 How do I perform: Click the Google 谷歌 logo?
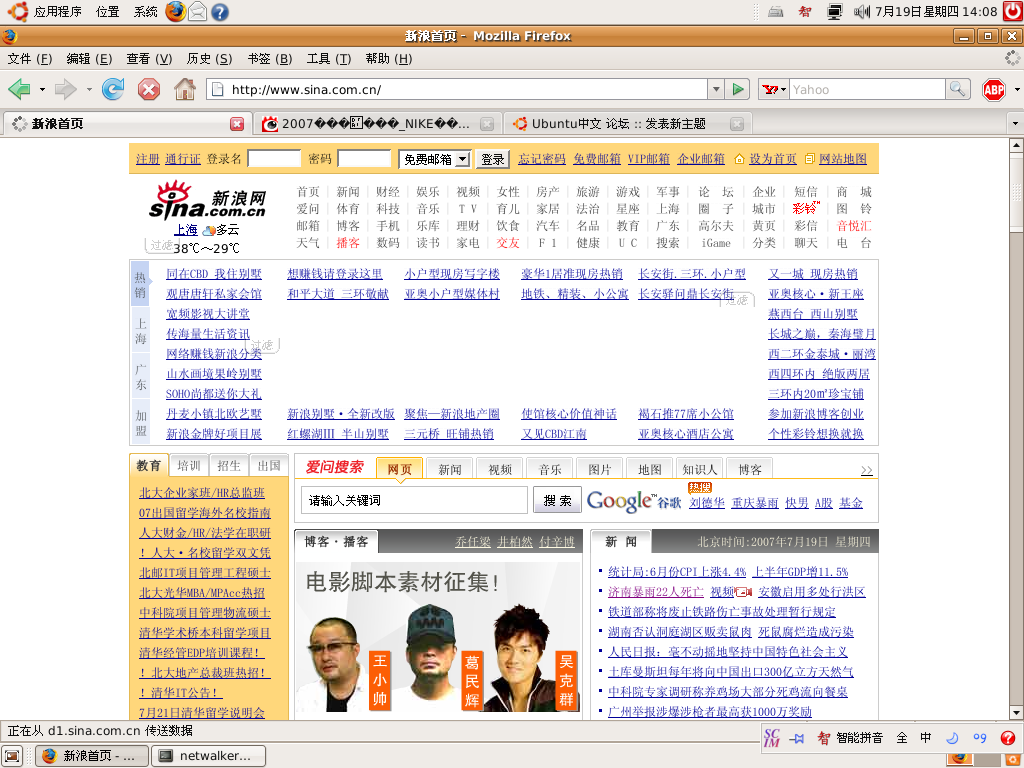tap(633, 501)
